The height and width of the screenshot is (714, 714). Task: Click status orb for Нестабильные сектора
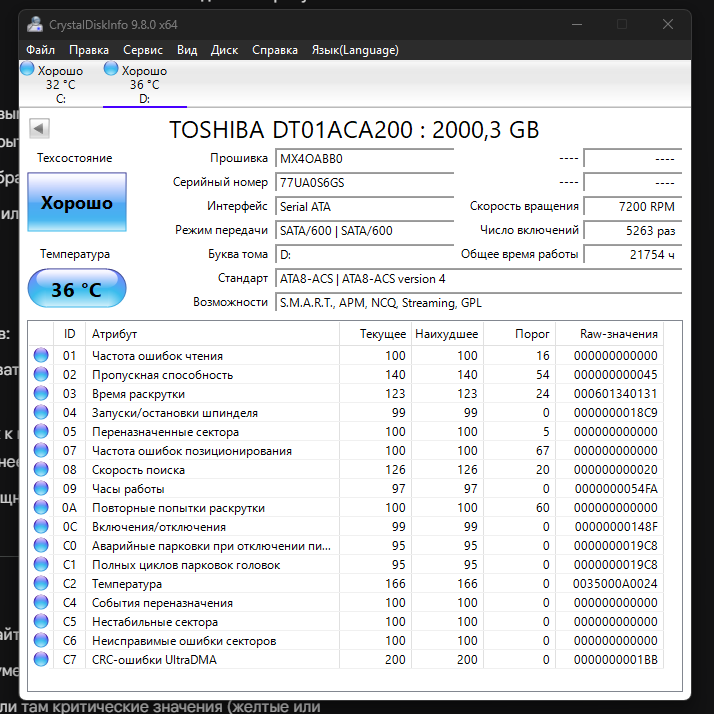coord(41,622)
